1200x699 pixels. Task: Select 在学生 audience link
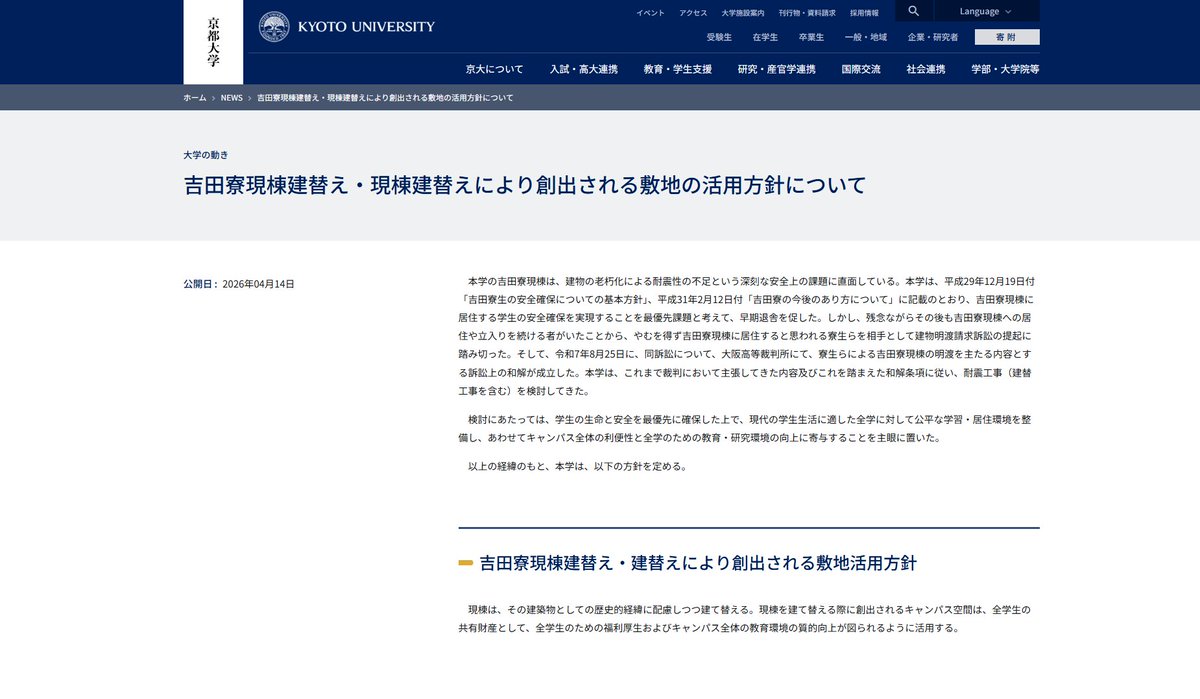coord(765,37)
